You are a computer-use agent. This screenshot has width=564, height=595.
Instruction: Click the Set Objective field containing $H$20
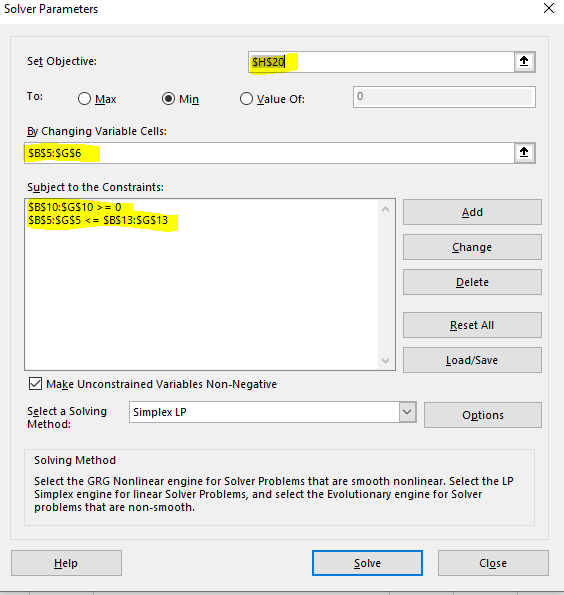click(381, 62)
